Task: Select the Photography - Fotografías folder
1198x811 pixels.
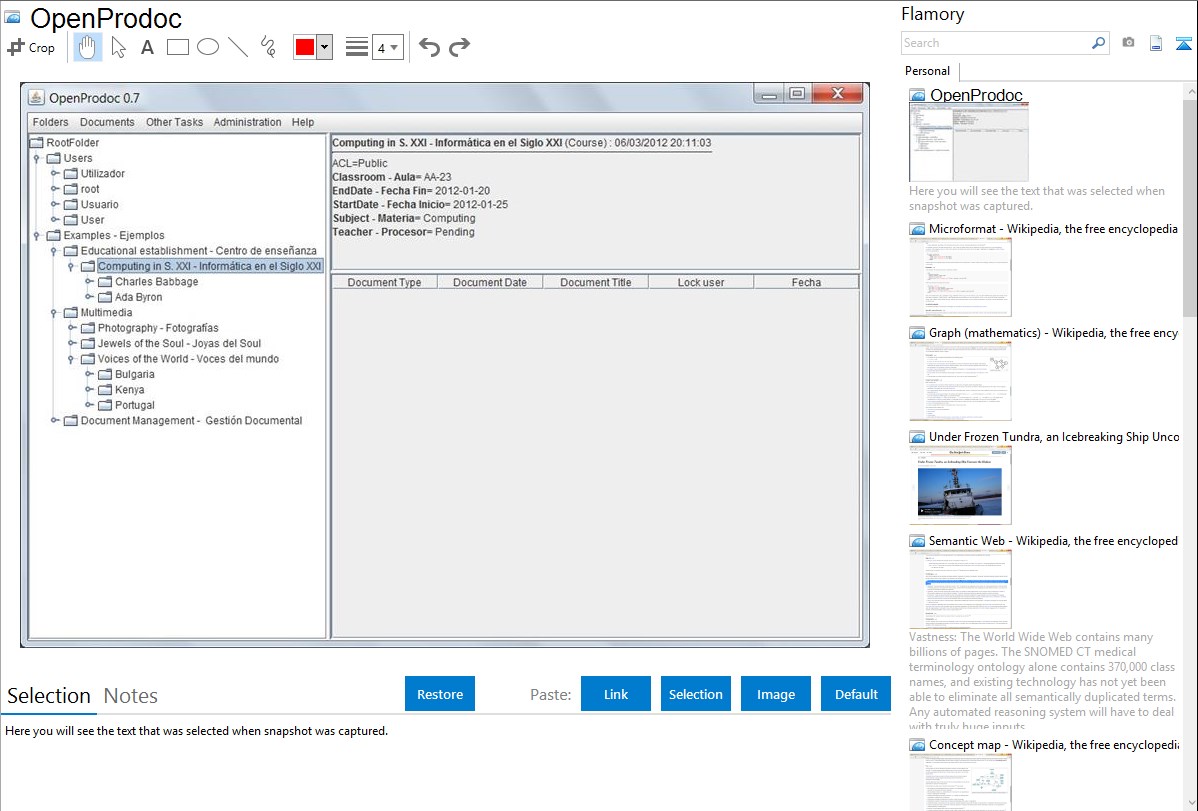Action: point(158,328)
